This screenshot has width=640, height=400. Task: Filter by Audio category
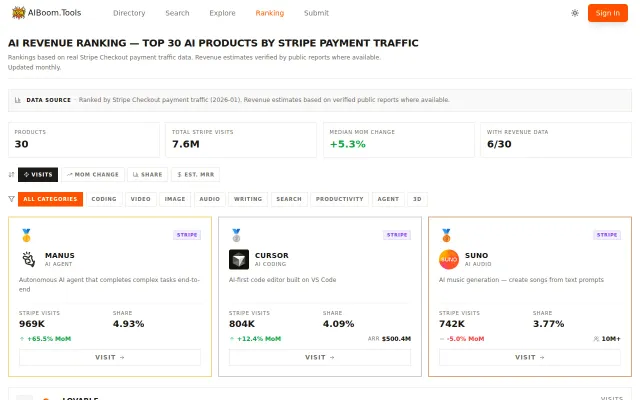point(210,199)
